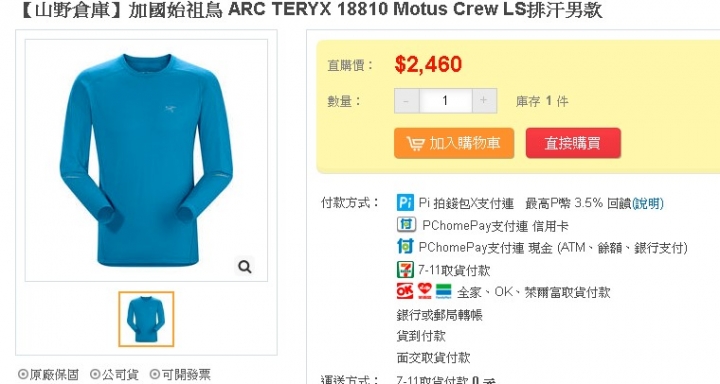Click the 7-11 pickup payment icon
This screenshot has height=384, width=720.
[x=405, y=269]
